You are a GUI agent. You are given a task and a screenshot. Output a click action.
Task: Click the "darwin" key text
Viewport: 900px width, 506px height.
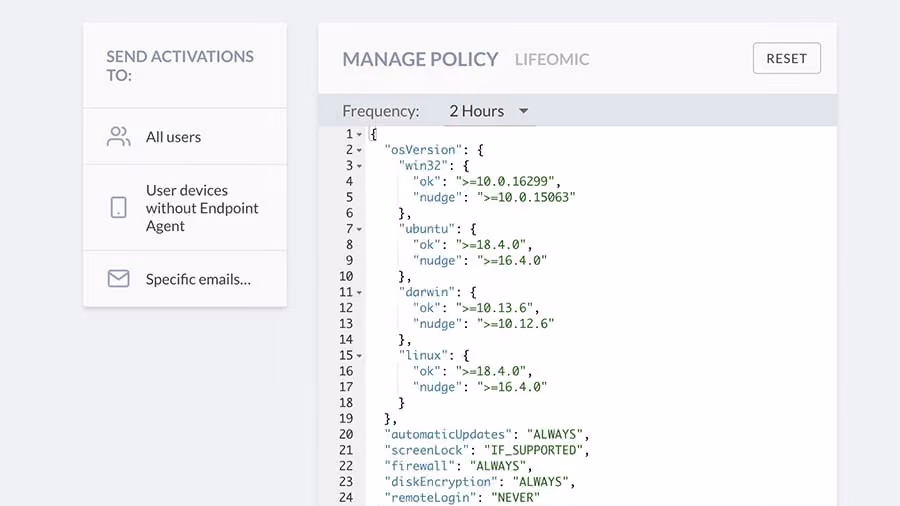coord(426,292)
